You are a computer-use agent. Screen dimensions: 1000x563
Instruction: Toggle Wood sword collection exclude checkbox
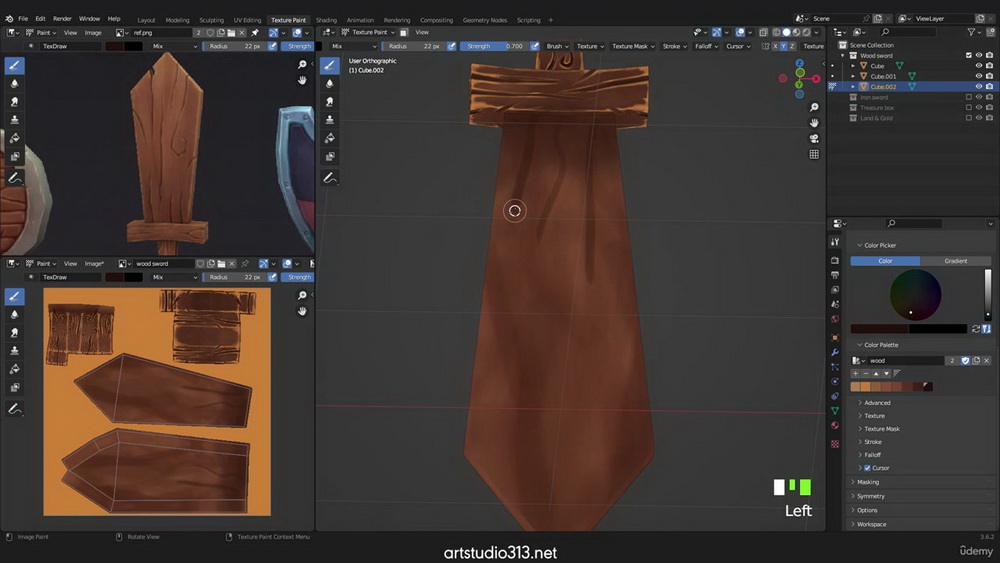coord(969,55)
